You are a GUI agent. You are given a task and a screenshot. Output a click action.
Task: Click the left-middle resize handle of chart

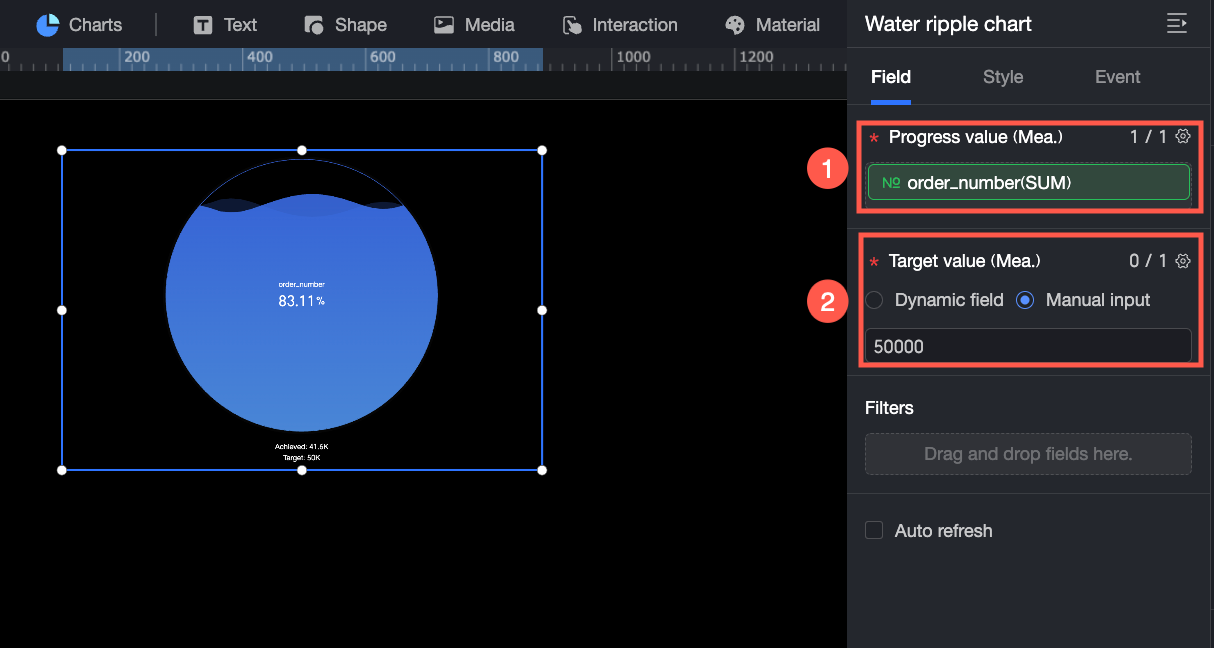(x=62, y=310)
